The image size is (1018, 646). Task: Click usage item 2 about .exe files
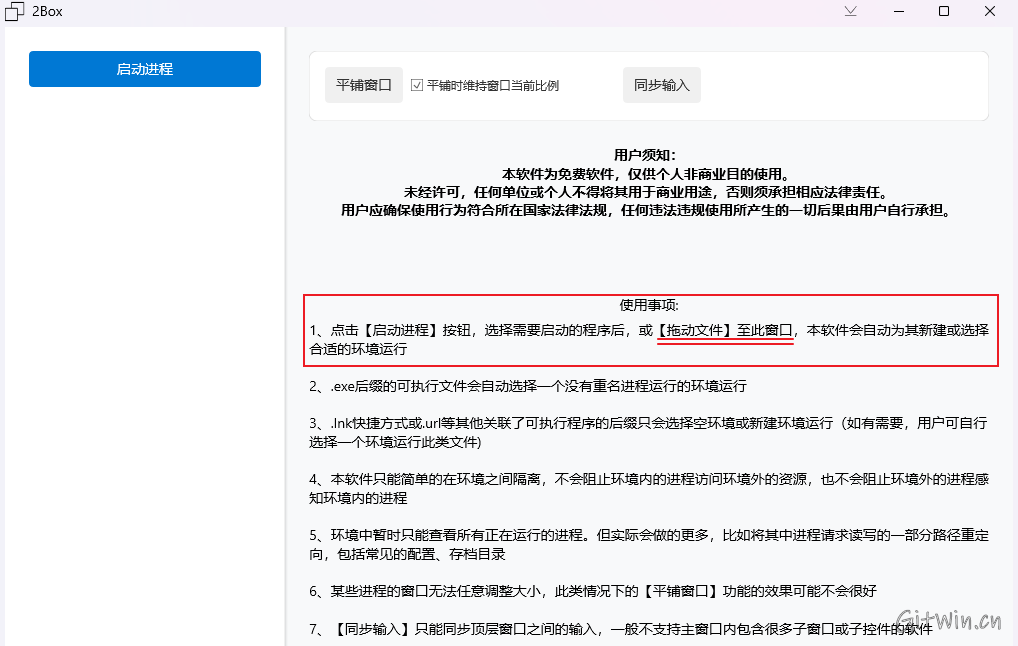tap(528, 385)
